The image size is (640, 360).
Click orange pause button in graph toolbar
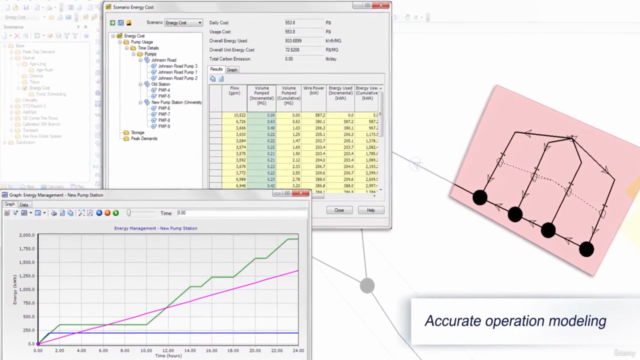[107, 213]
